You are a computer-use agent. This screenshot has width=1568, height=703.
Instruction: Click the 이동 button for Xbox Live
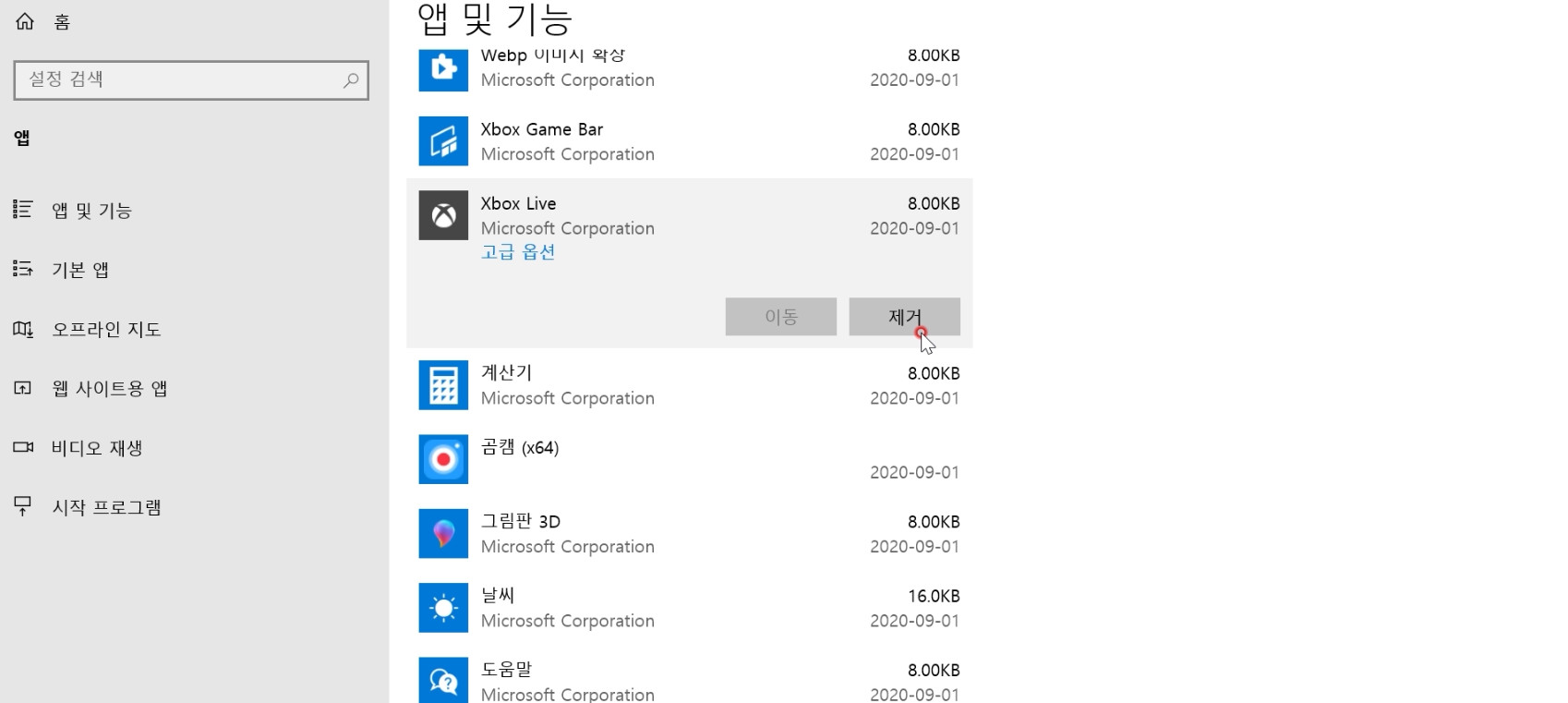click(x=781, y=317)
